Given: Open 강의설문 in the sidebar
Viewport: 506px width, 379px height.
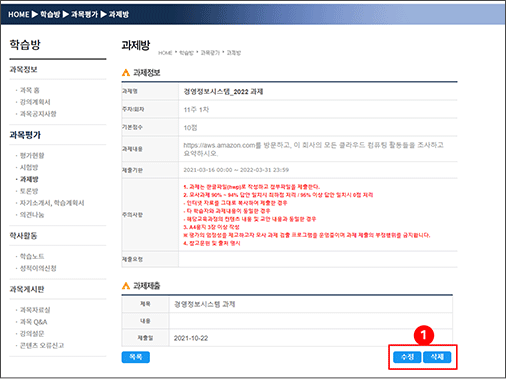Looking at the screenshot, I should click(x=32, y=334).
